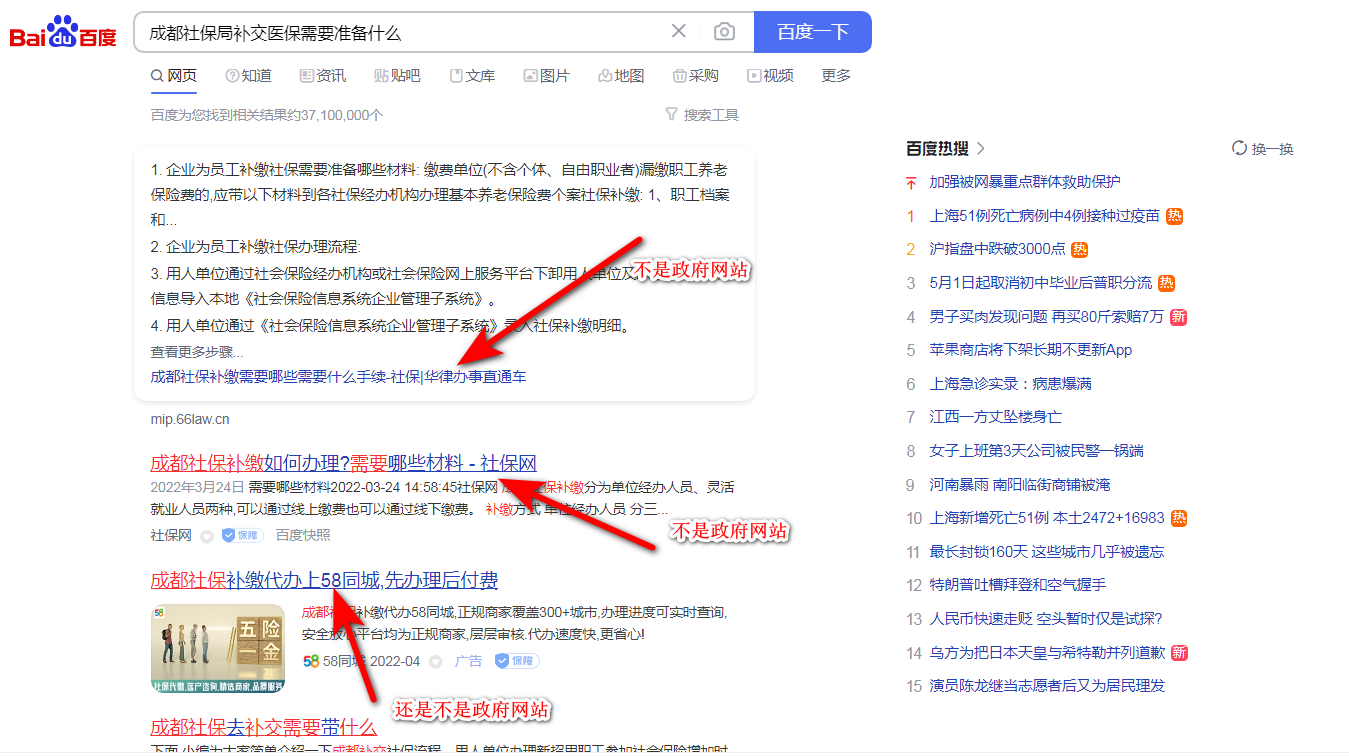This screenshot has height=756, width=1349.
Task: Select the 网页 tab
Action: (x=174, y=76)
